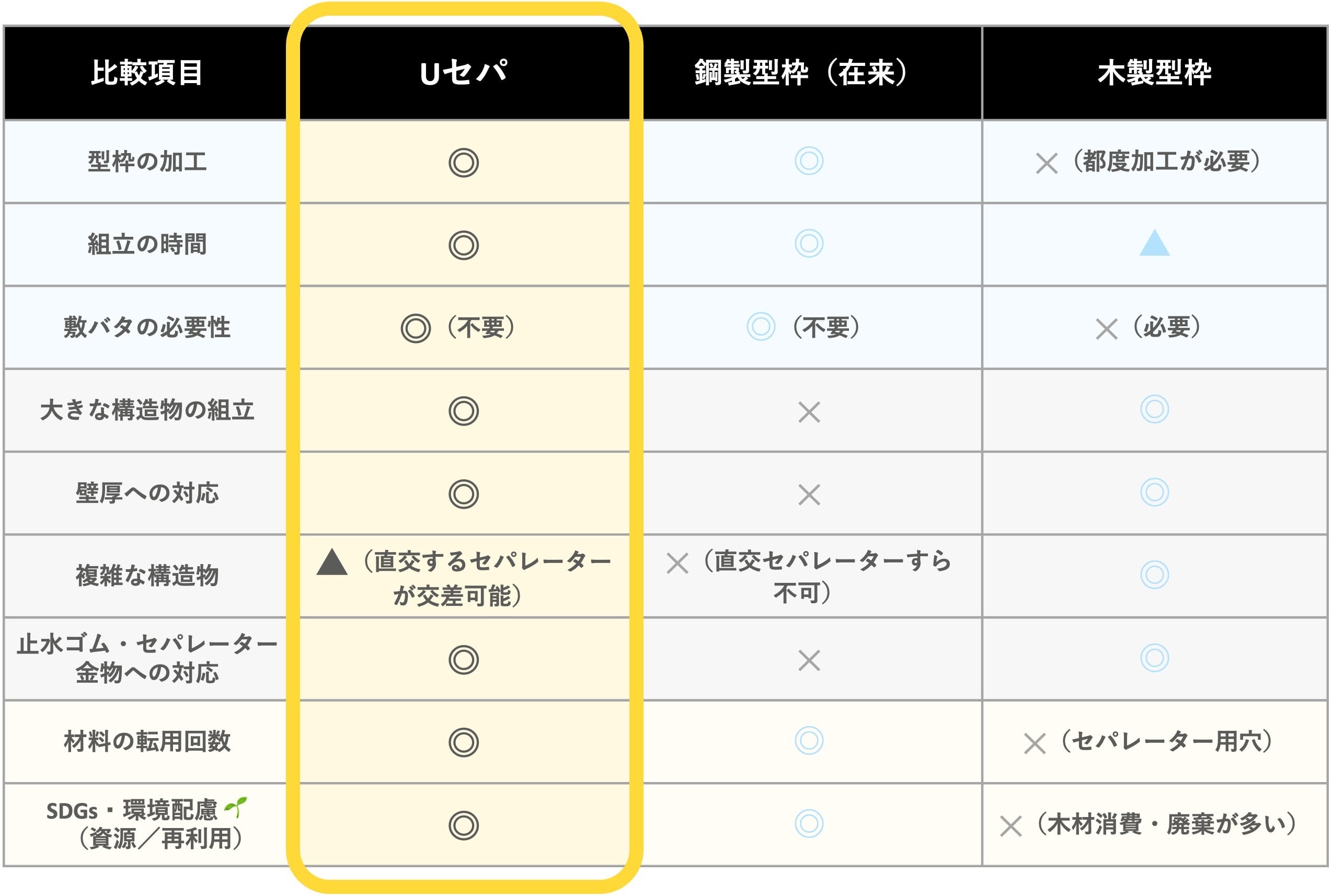Click the green sprout icon beside SDGs
This screenshot has height=896, width=1332.
pyautogui.click(x=235, y=807)
